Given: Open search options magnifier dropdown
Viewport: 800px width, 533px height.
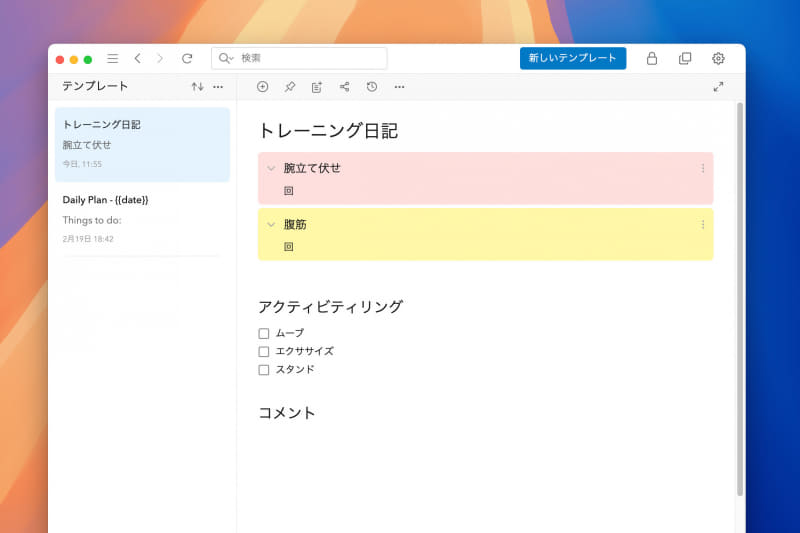Looking at the screenshot, I should pos(226,58).
